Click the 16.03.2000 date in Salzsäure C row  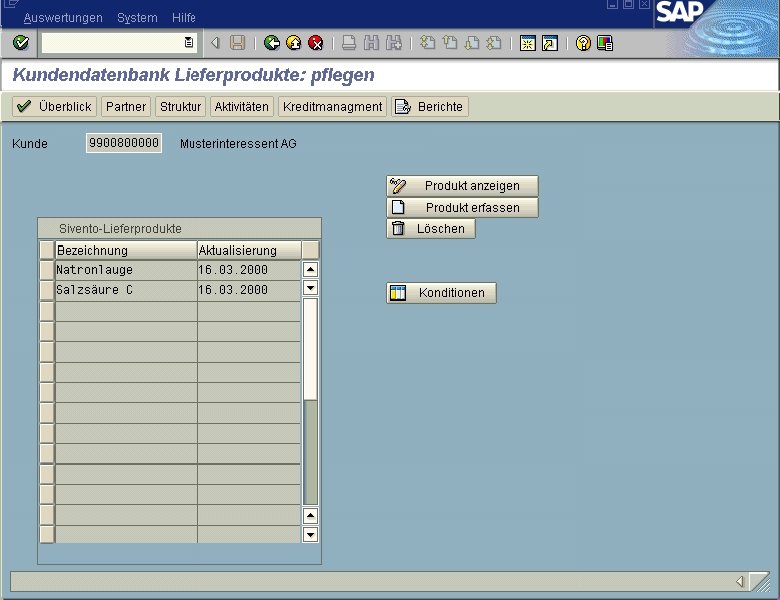click(x=249, y=290)
